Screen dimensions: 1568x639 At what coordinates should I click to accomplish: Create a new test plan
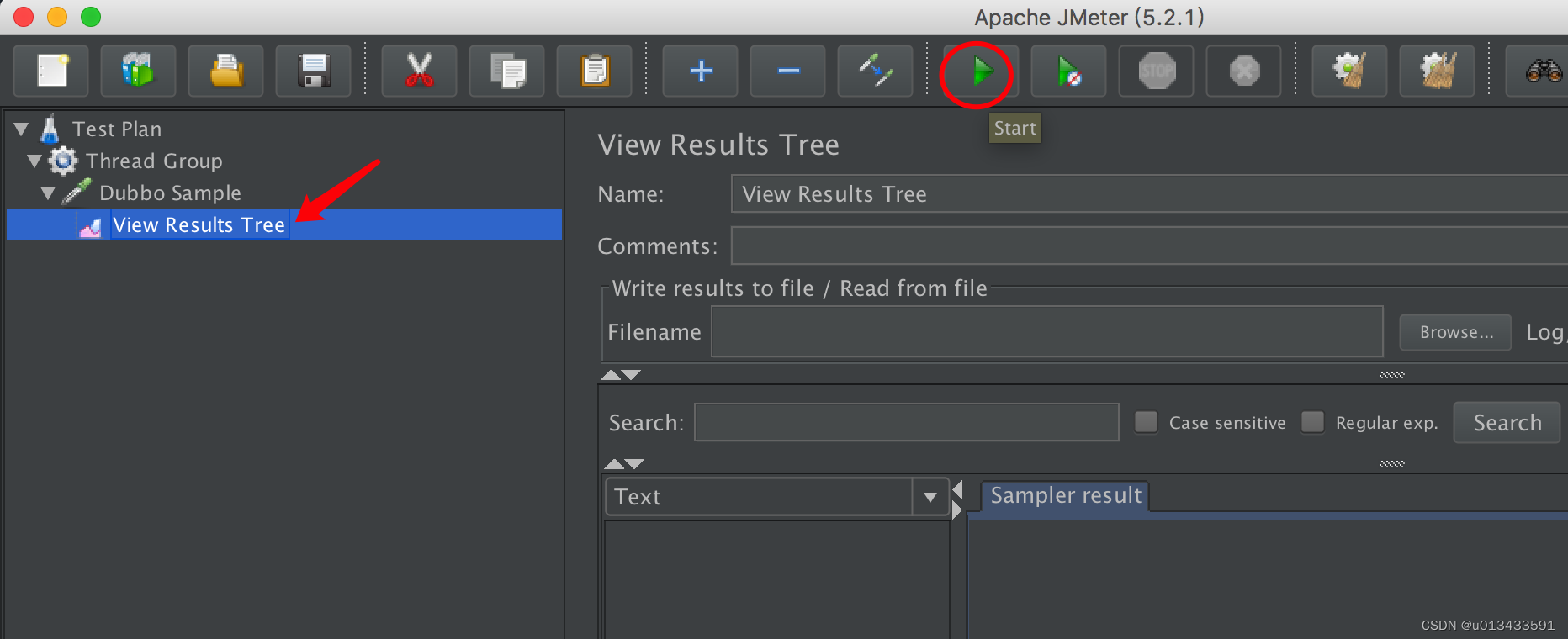(x=51, y=71)
